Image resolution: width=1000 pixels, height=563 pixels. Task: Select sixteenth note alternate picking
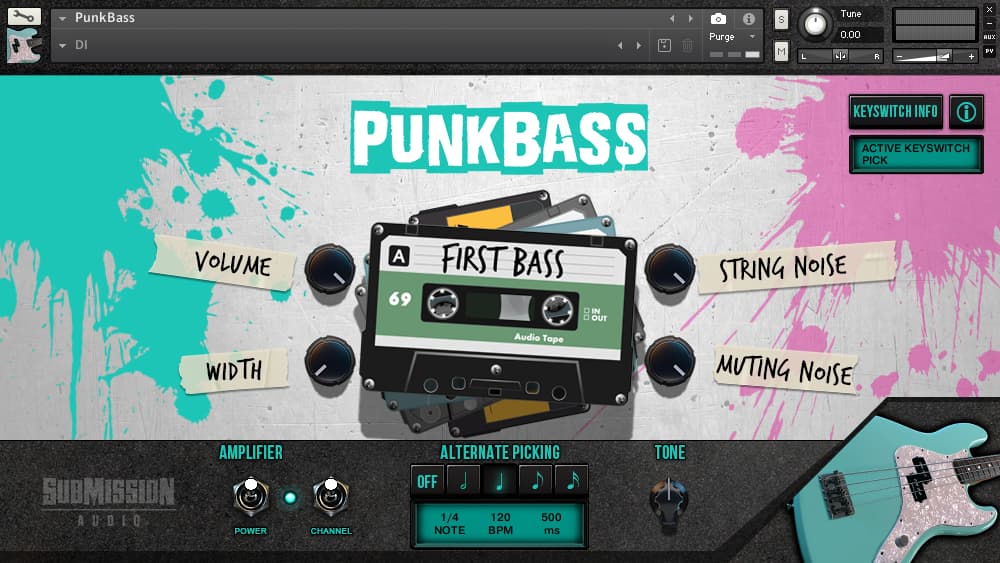572,481
